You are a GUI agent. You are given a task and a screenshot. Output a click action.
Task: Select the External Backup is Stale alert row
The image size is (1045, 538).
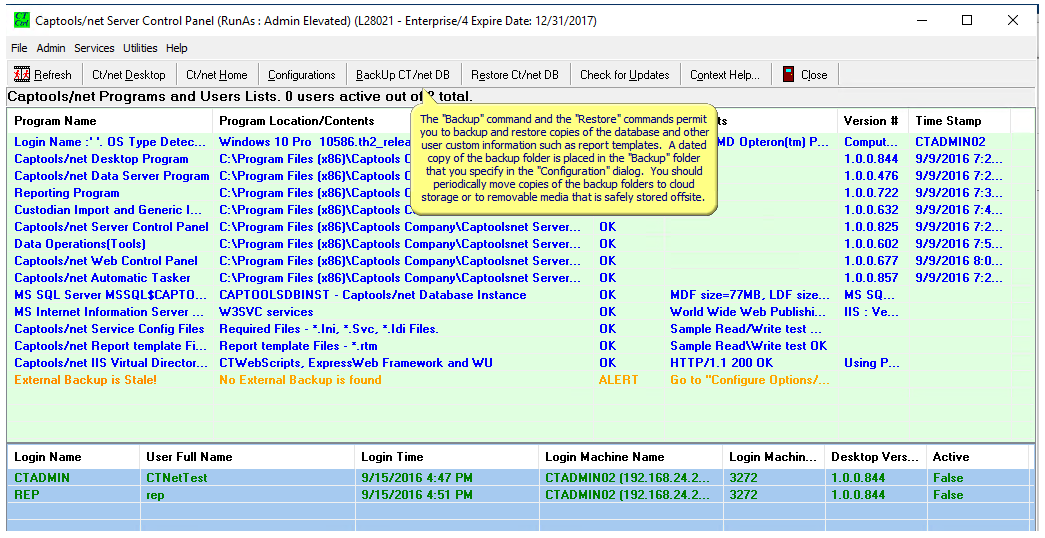[85, 380]
